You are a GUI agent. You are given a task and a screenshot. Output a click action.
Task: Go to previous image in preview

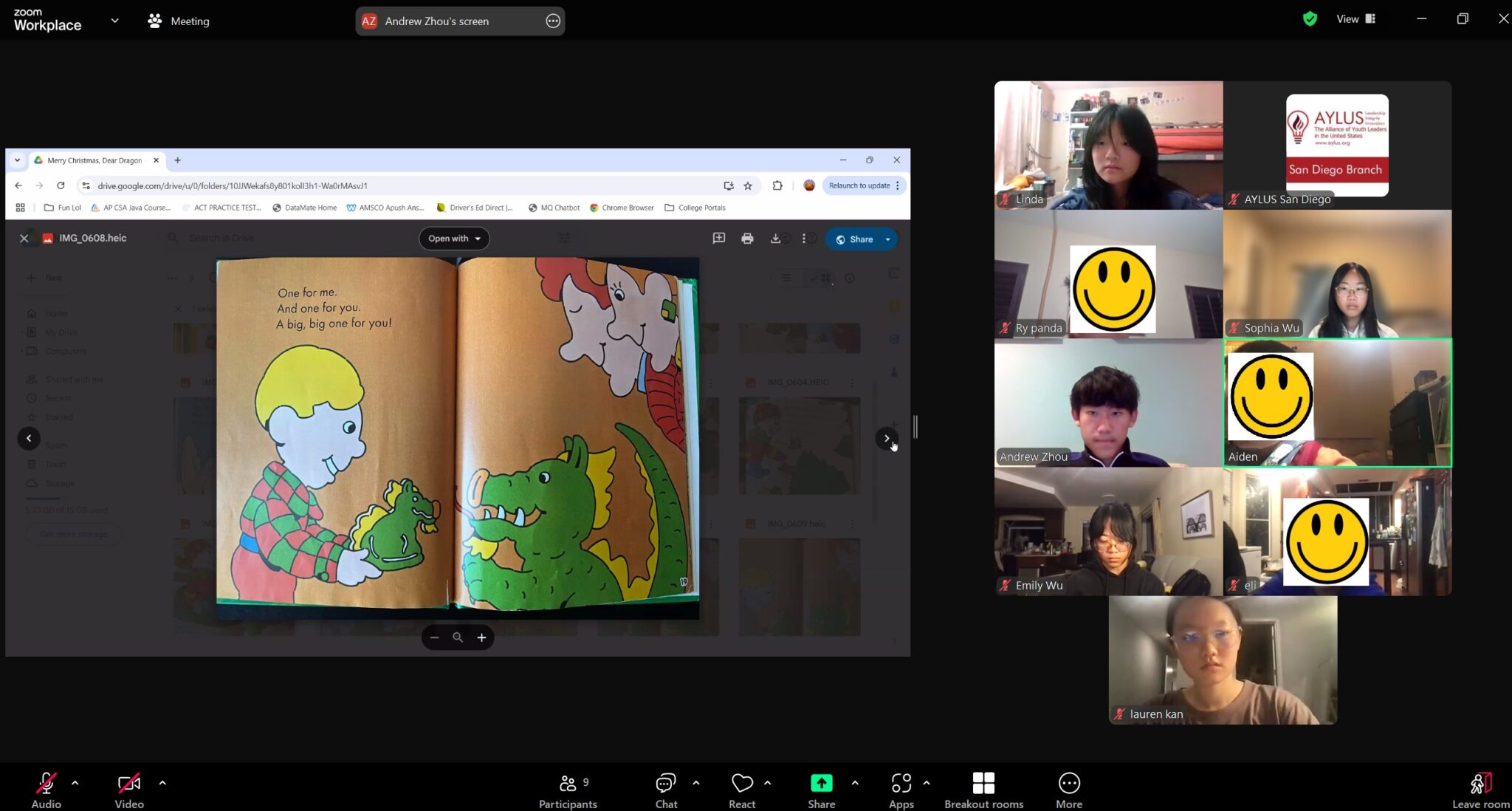pos(29,438)
